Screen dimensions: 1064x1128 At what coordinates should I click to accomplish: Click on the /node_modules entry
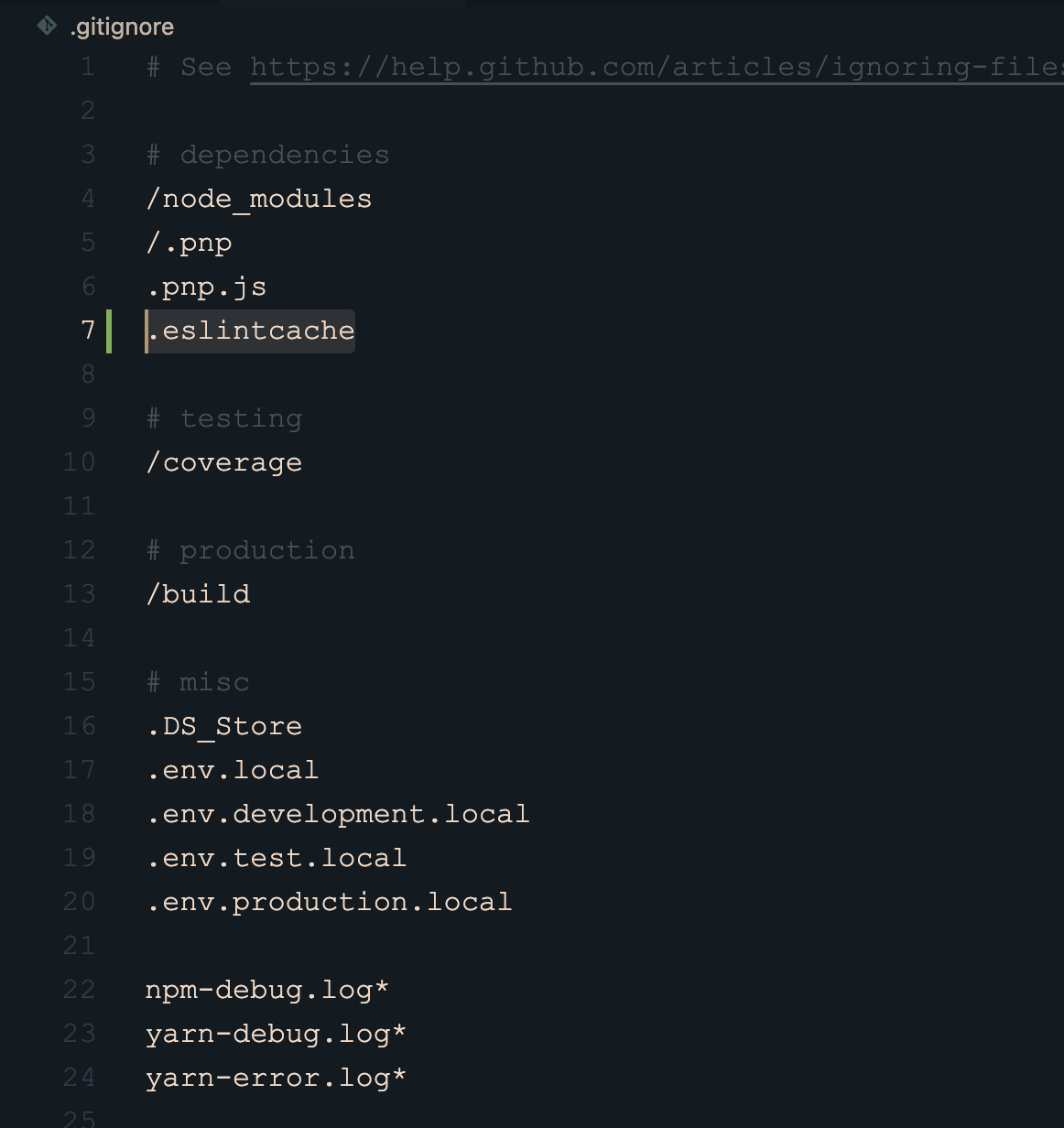click(259, 199)
